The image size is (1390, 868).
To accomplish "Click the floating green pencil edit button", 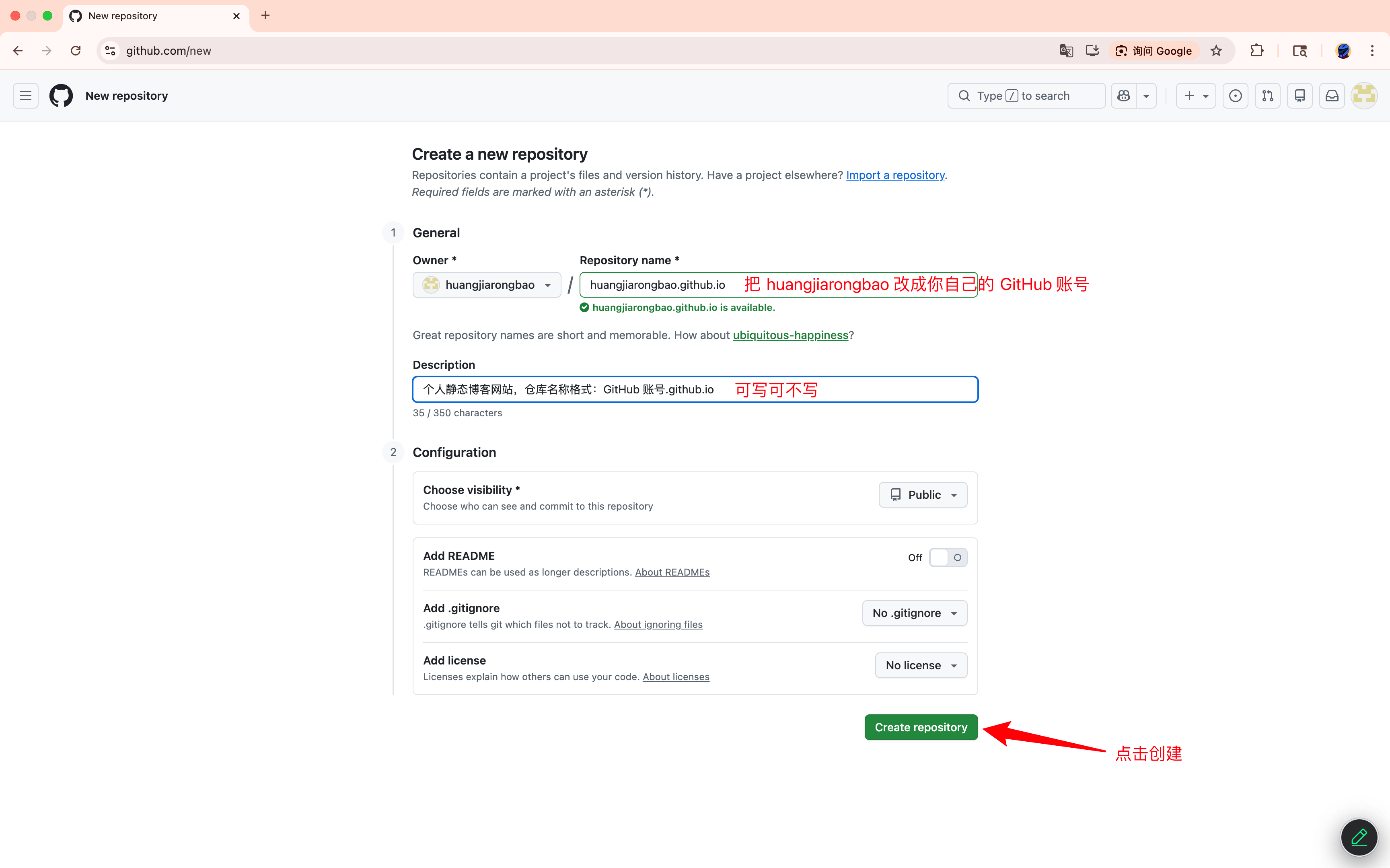I will point(1359,837).
